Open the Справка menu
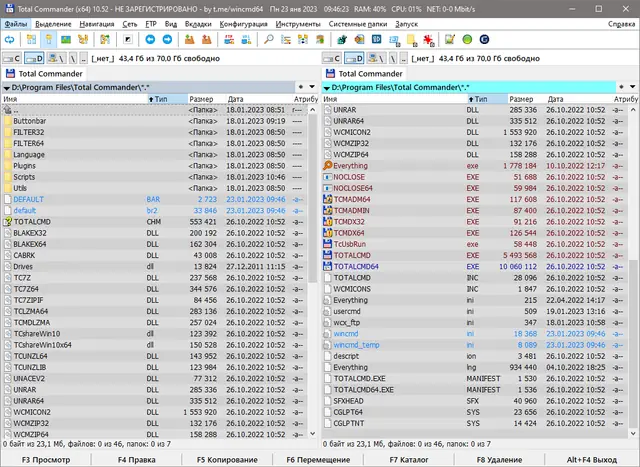Viewport: 640px width, 467px height. pos(621,24)
